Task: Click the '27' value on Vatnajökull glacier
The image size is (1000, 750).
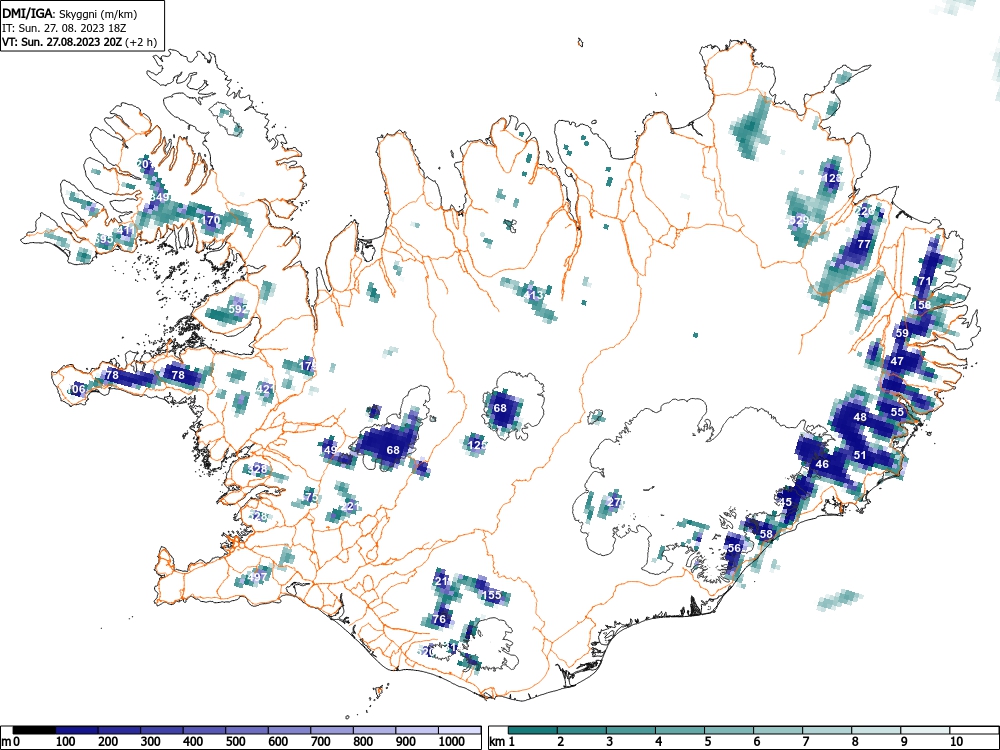Action: pyautogui.click(x=614, y=502)
